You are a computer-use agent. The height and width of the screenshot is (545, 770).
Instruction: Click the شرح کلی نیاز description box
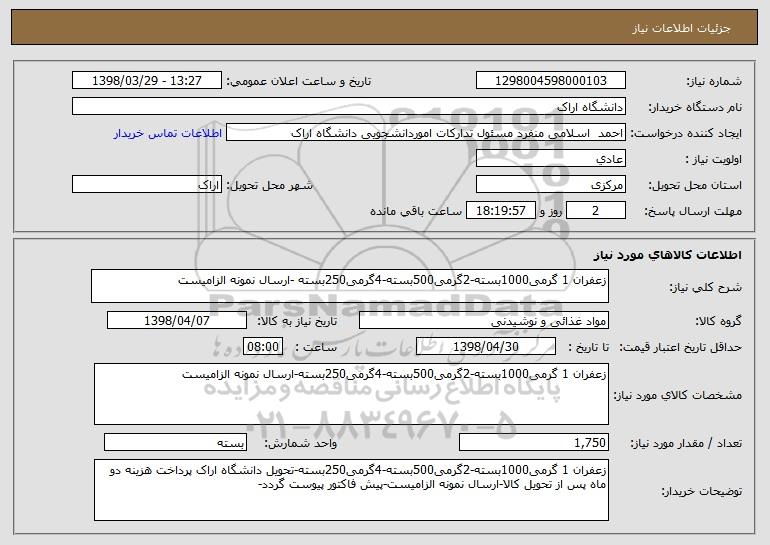tap(350, 286)
